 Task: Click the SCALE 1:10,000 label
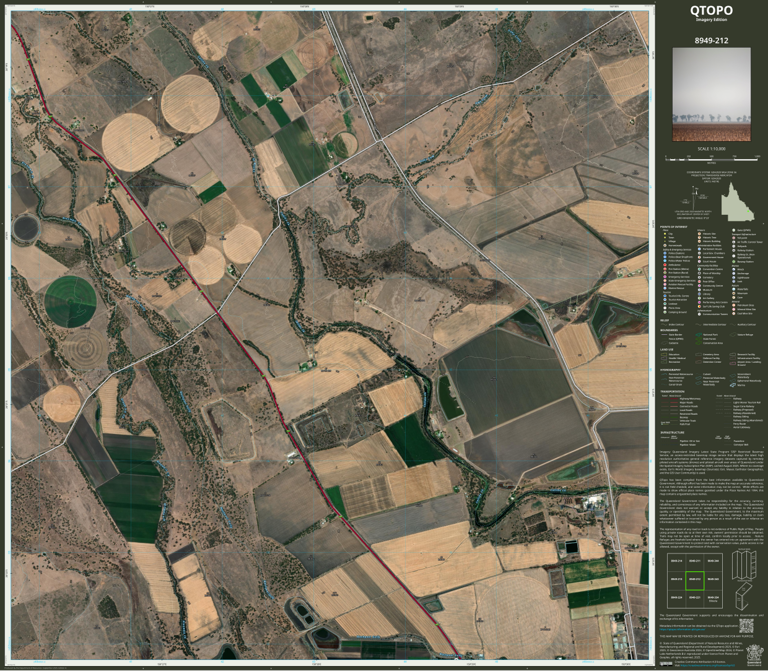[711, 149]
